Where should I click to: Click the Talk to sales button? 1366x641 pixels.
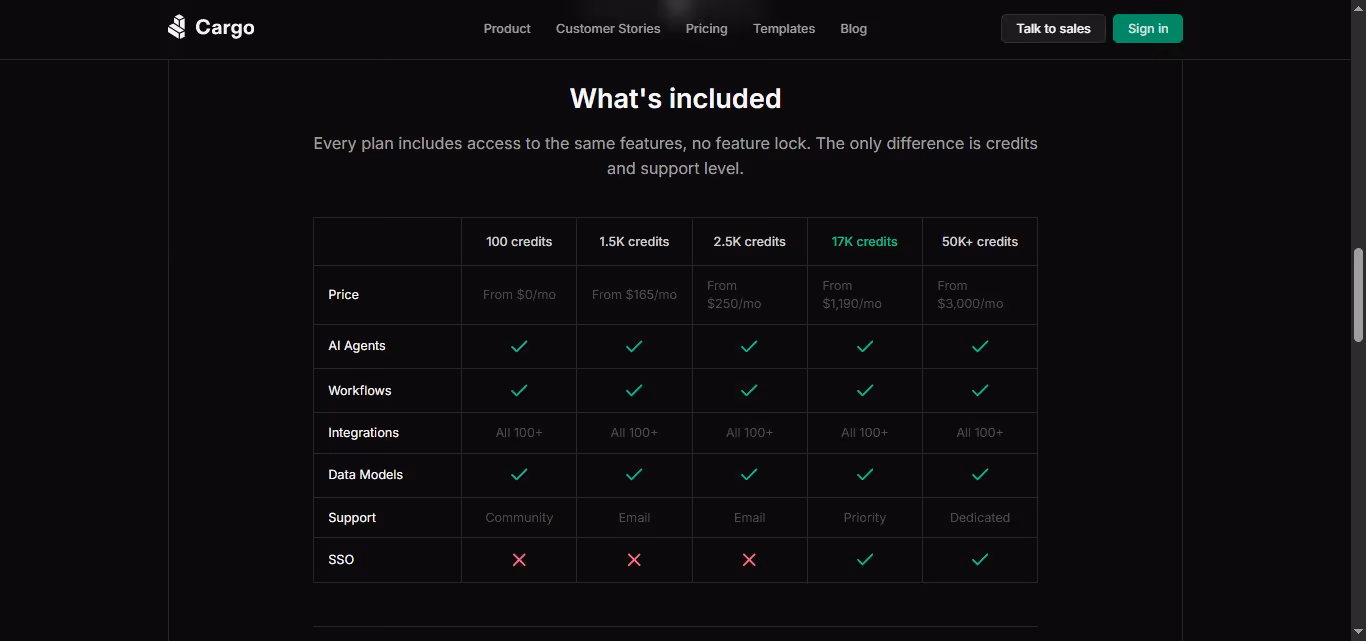(1053, 28)
